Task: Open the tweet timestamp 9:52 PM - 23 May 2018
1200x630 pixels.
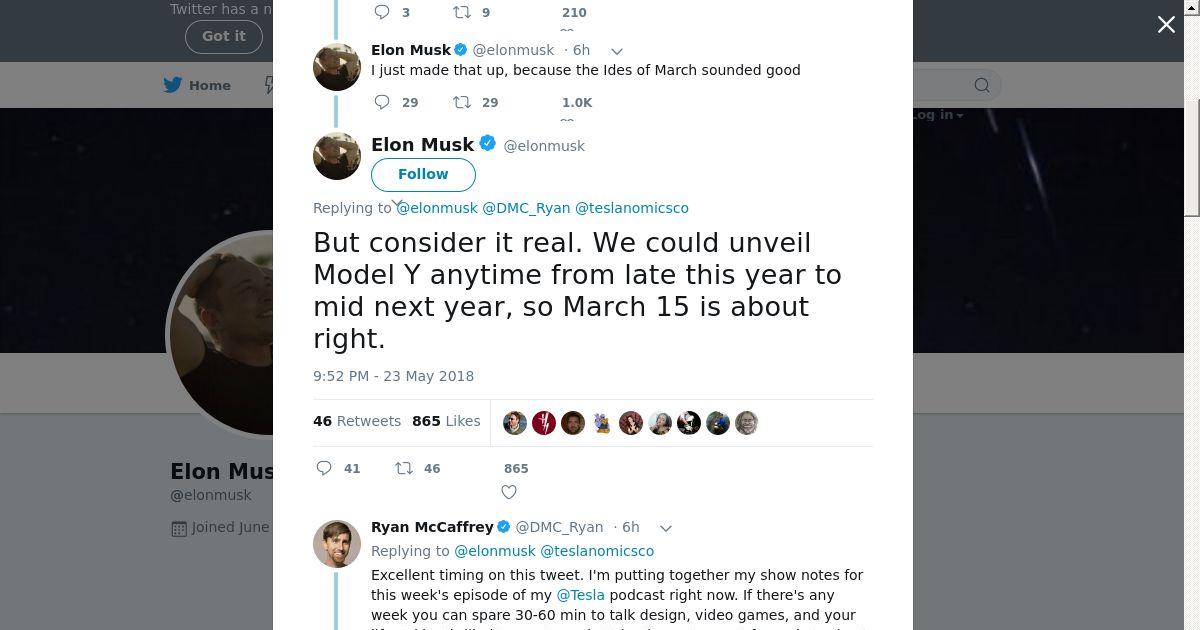Action: [x=393, y=376]
